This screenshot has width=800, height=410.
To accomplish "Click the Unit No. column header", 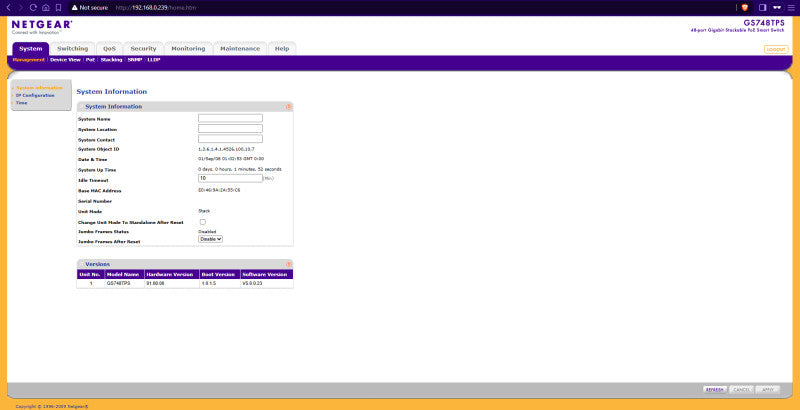I will coord(90,274).
